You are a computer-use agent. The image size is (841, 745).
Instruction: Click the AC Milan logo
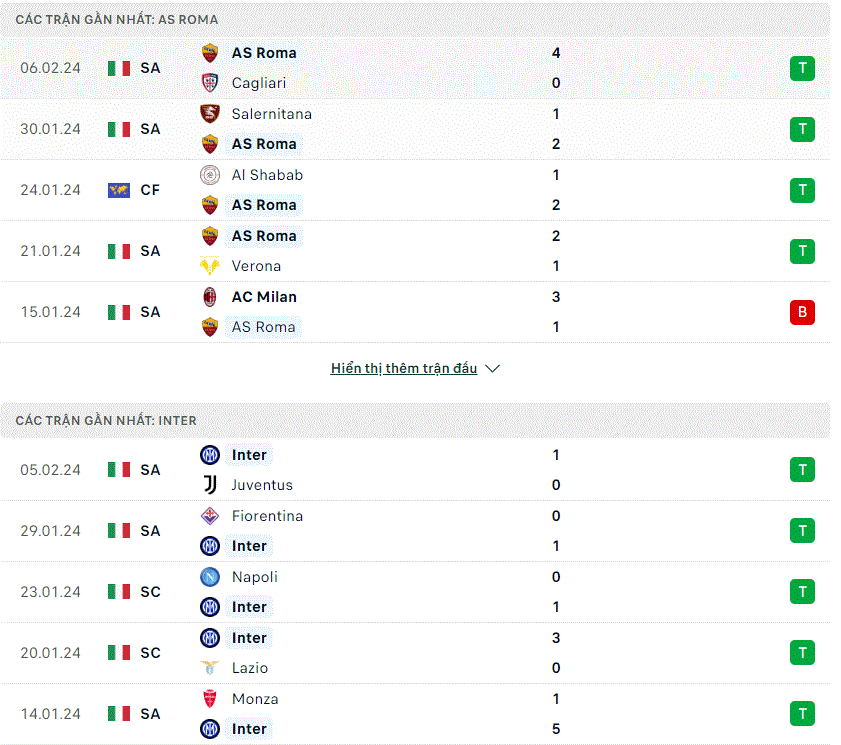[210, 297]
